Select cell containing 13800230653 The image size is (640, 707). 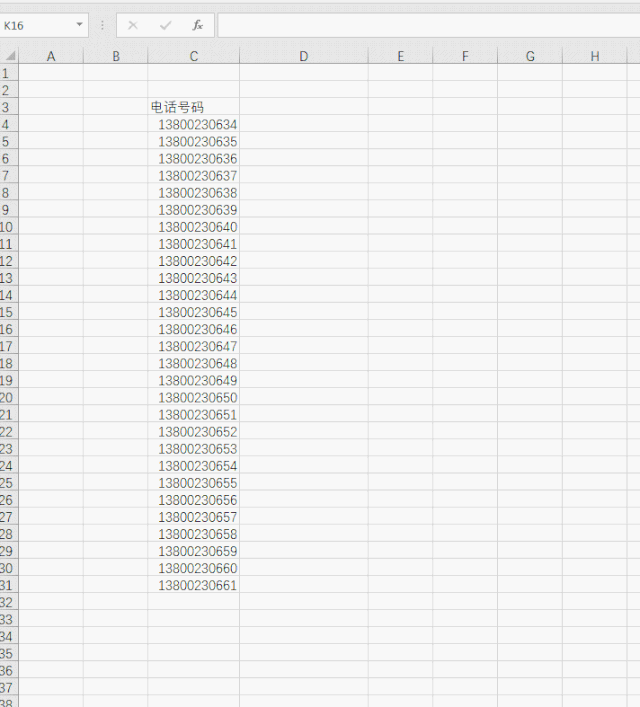(x=193, y=449)
